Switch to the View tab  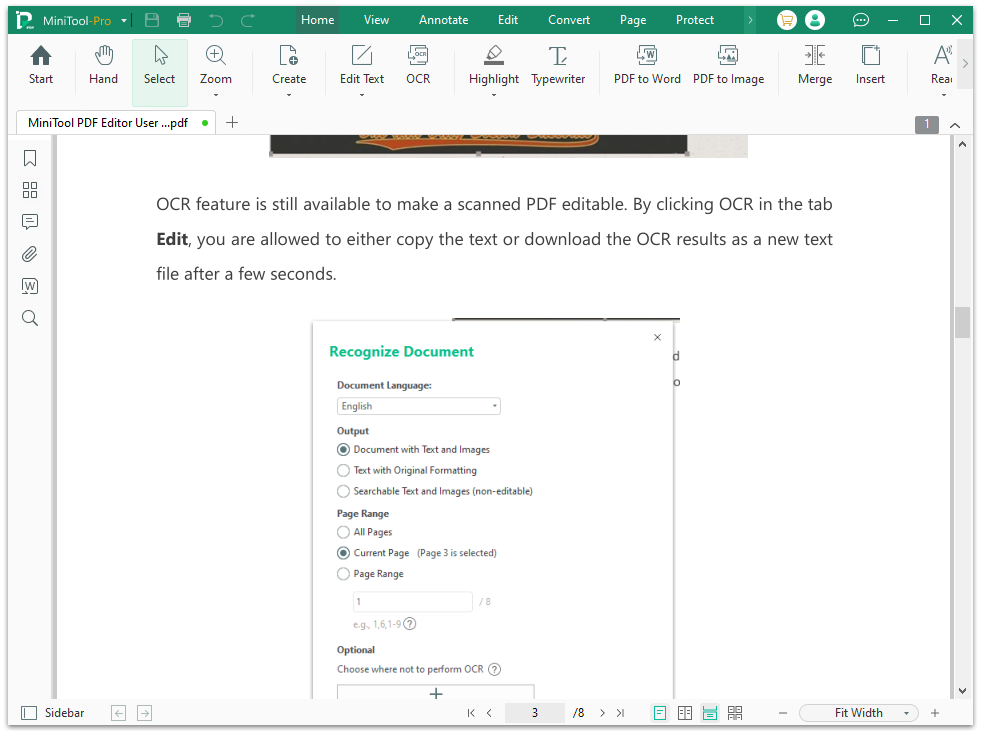pyautogui.click(x=376, y=20)
